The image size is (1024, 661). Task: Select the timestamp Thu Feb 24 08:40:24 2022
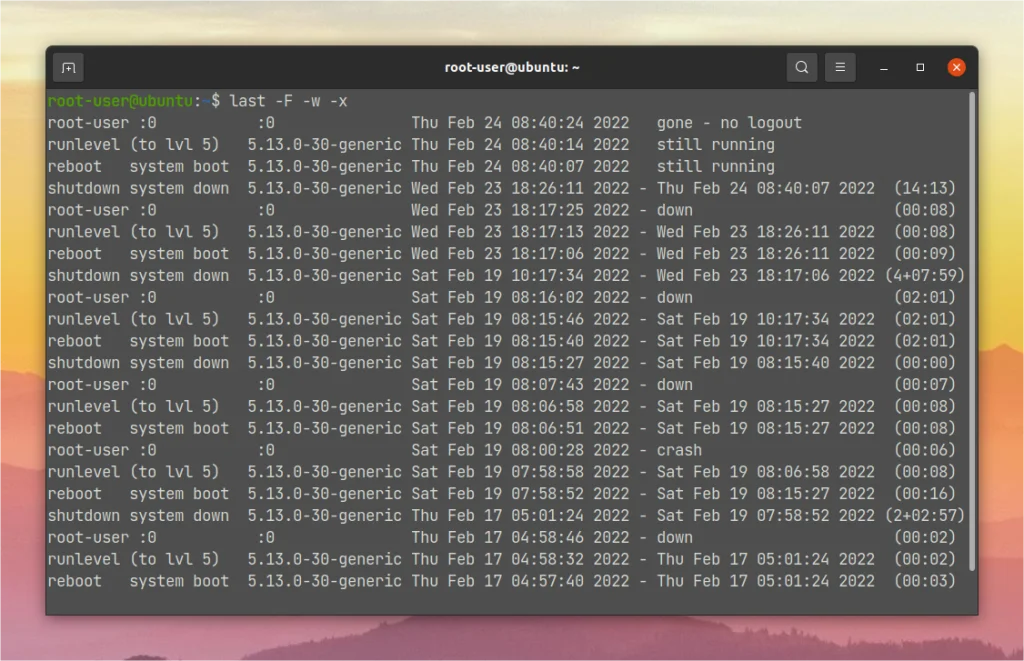click(x=521, y=122)
